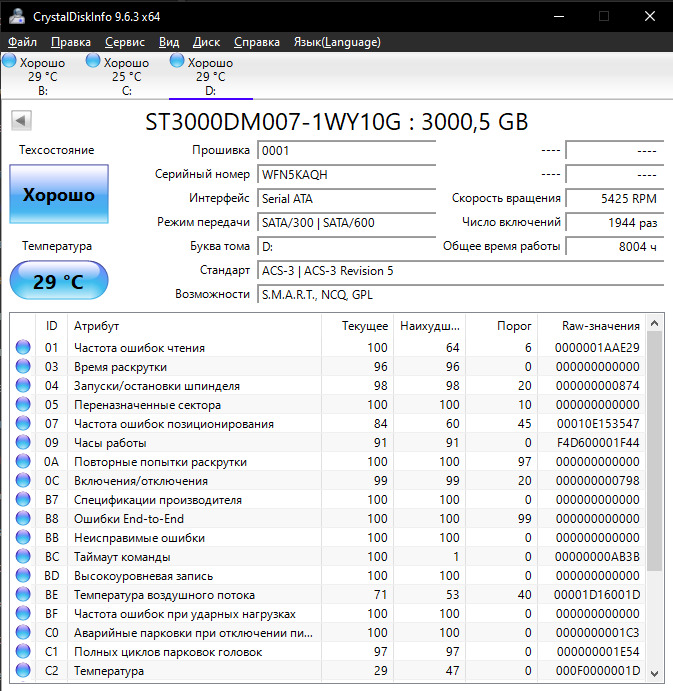Switch to disk D: tab
Viewport: 673px width, 691px height.
click(x=210, y=76)
